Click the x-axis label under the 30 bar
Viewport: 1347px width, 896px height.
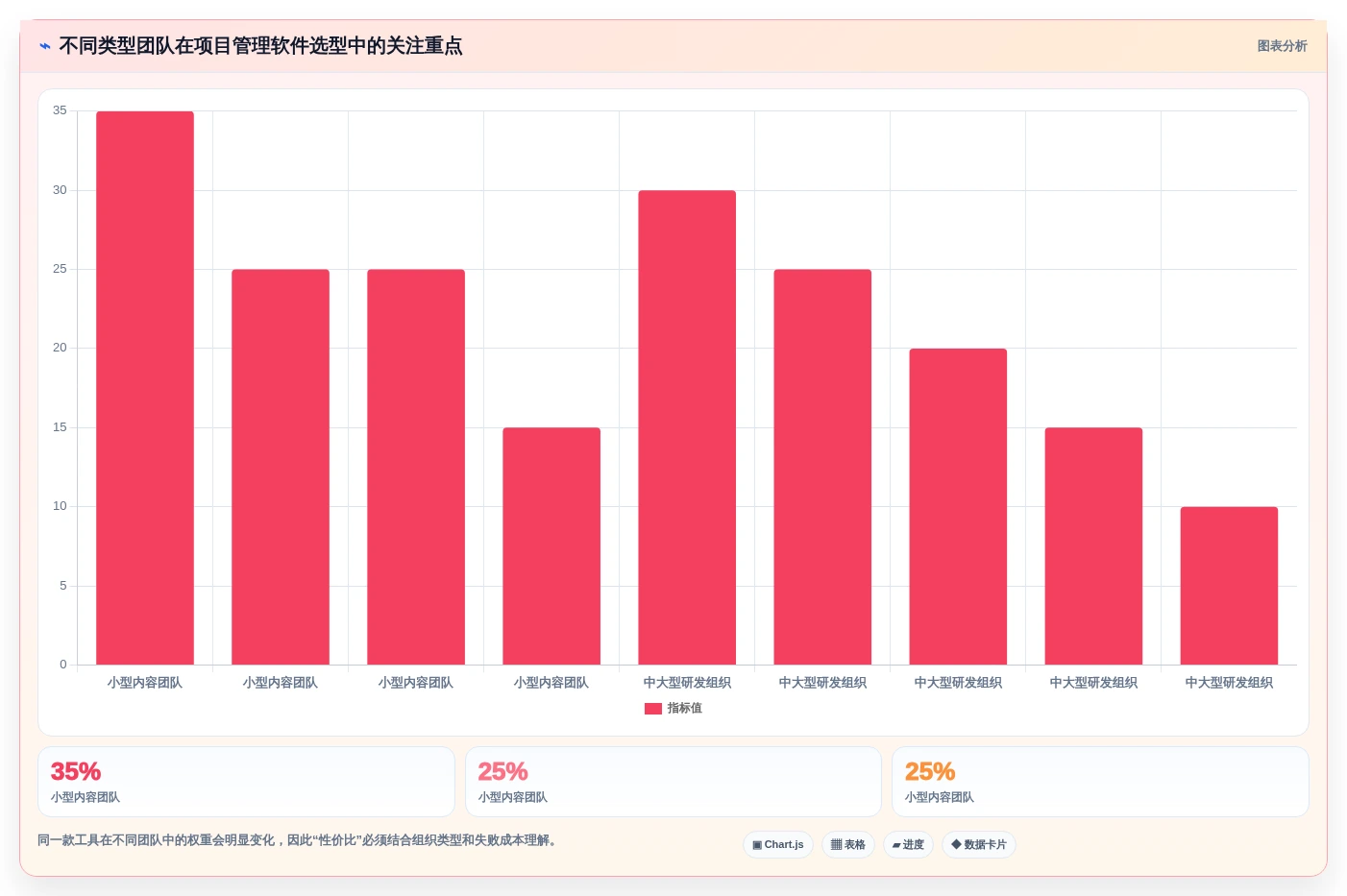687,683
